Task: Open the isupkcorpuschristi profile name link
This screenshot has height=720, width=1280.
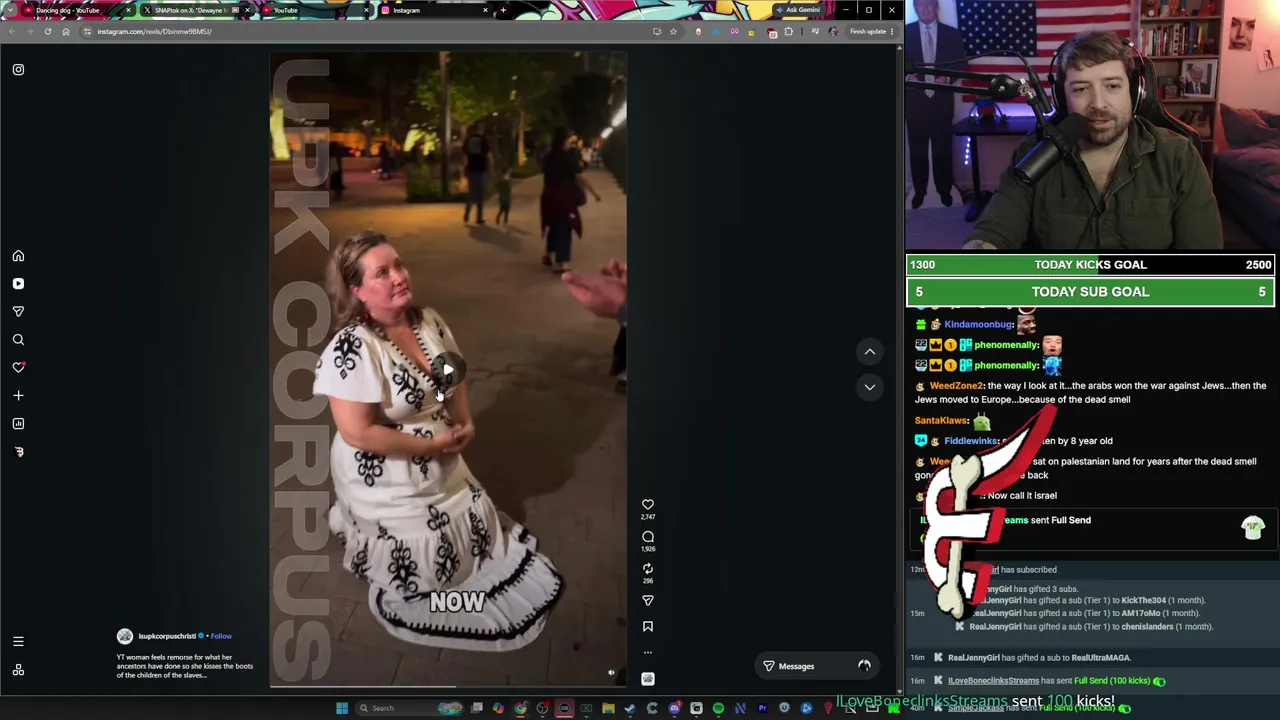Action: (167, 636)
